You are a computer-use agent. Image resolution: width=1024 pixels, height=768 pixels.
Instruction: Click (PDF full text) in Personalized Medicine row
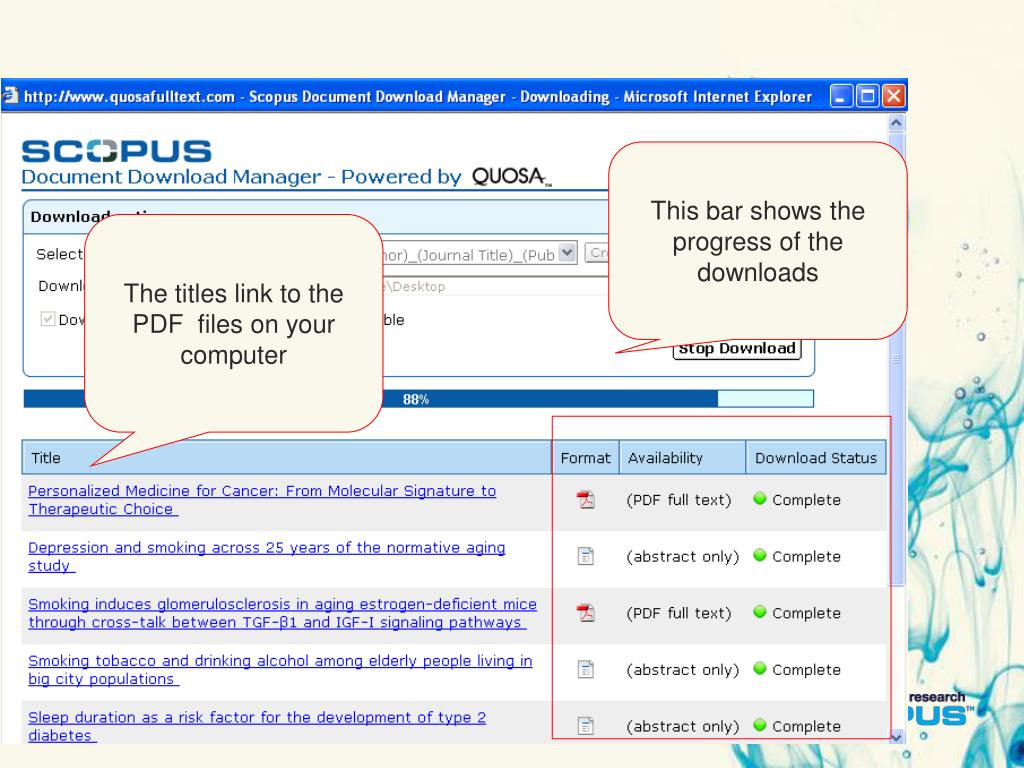[x=679, y=500]
